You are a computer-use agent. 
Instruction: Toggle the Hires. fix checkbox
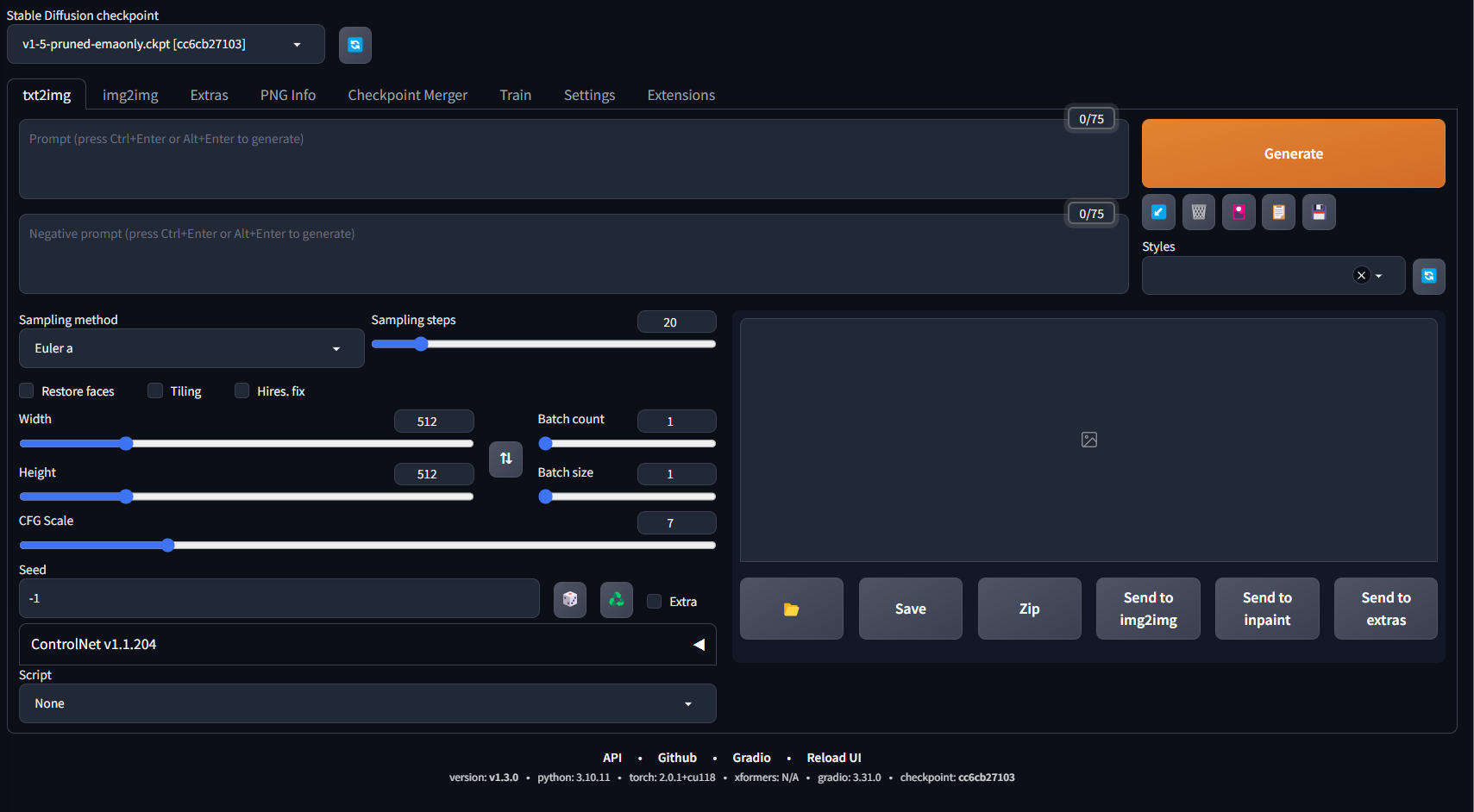click(242, 390)
